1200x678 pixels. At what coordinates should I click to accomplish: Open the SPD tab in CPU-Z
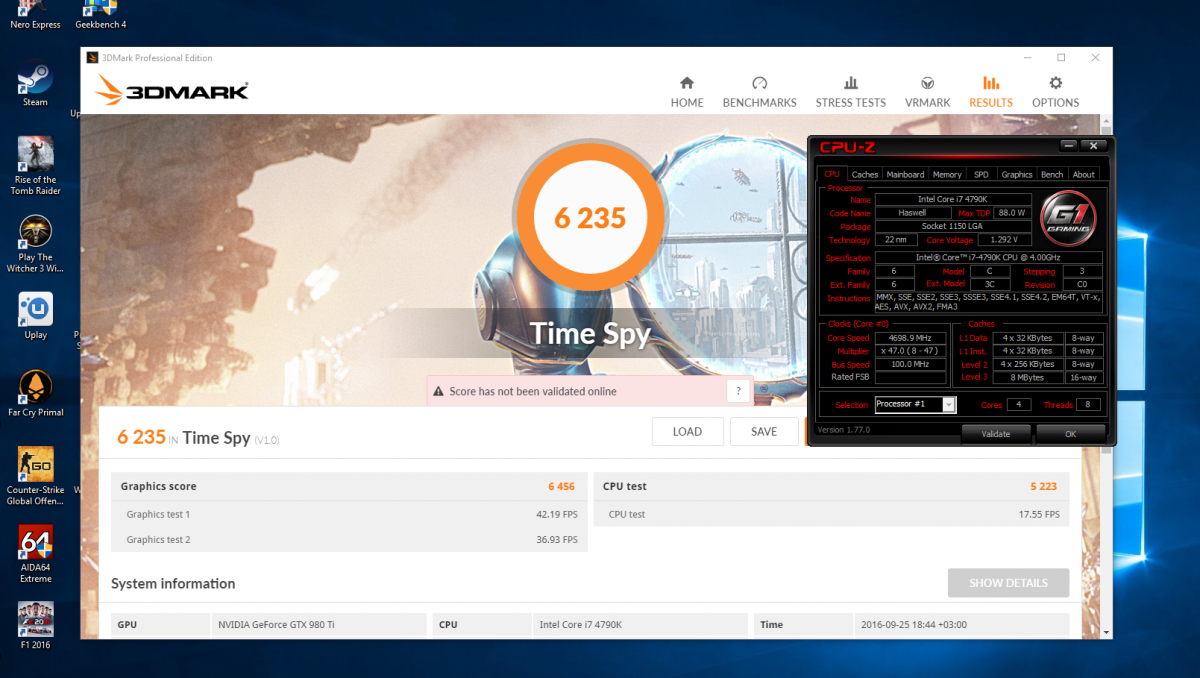pos(981,174)
